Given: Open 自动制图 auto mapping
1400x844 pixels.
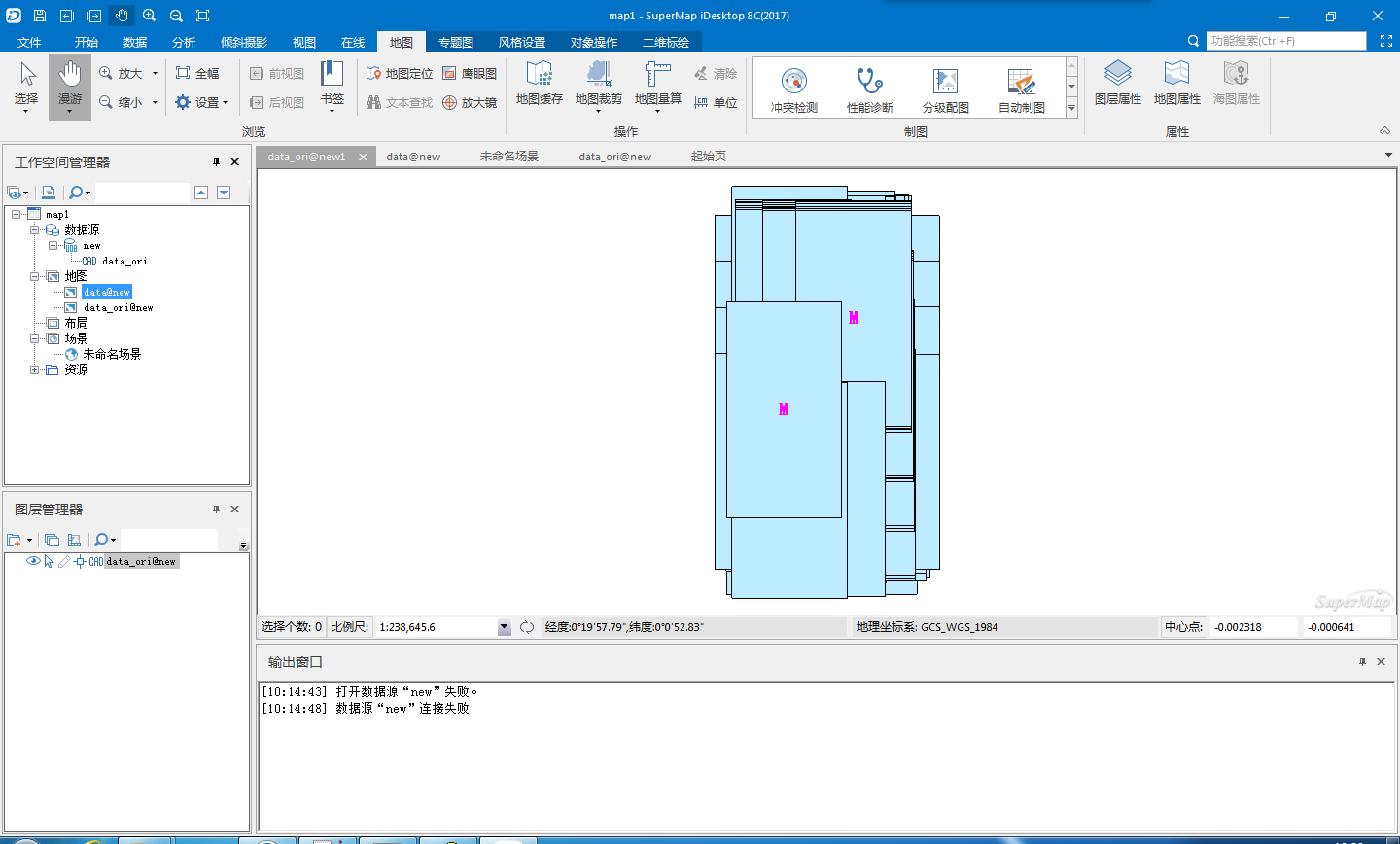Looking at the screenshot, I should coord(1022,90).
